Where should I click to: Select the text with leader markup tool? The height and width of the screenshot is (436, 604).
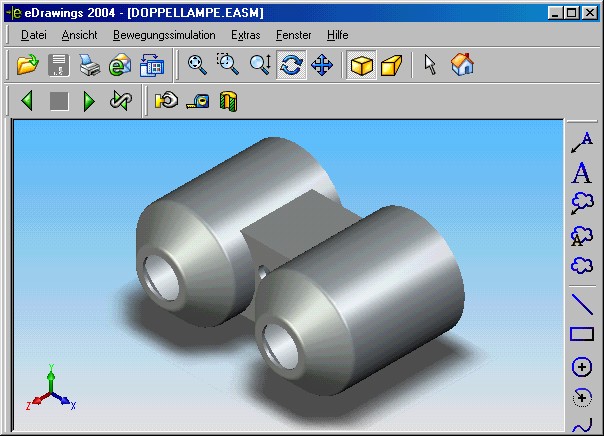tap(582, 143)
